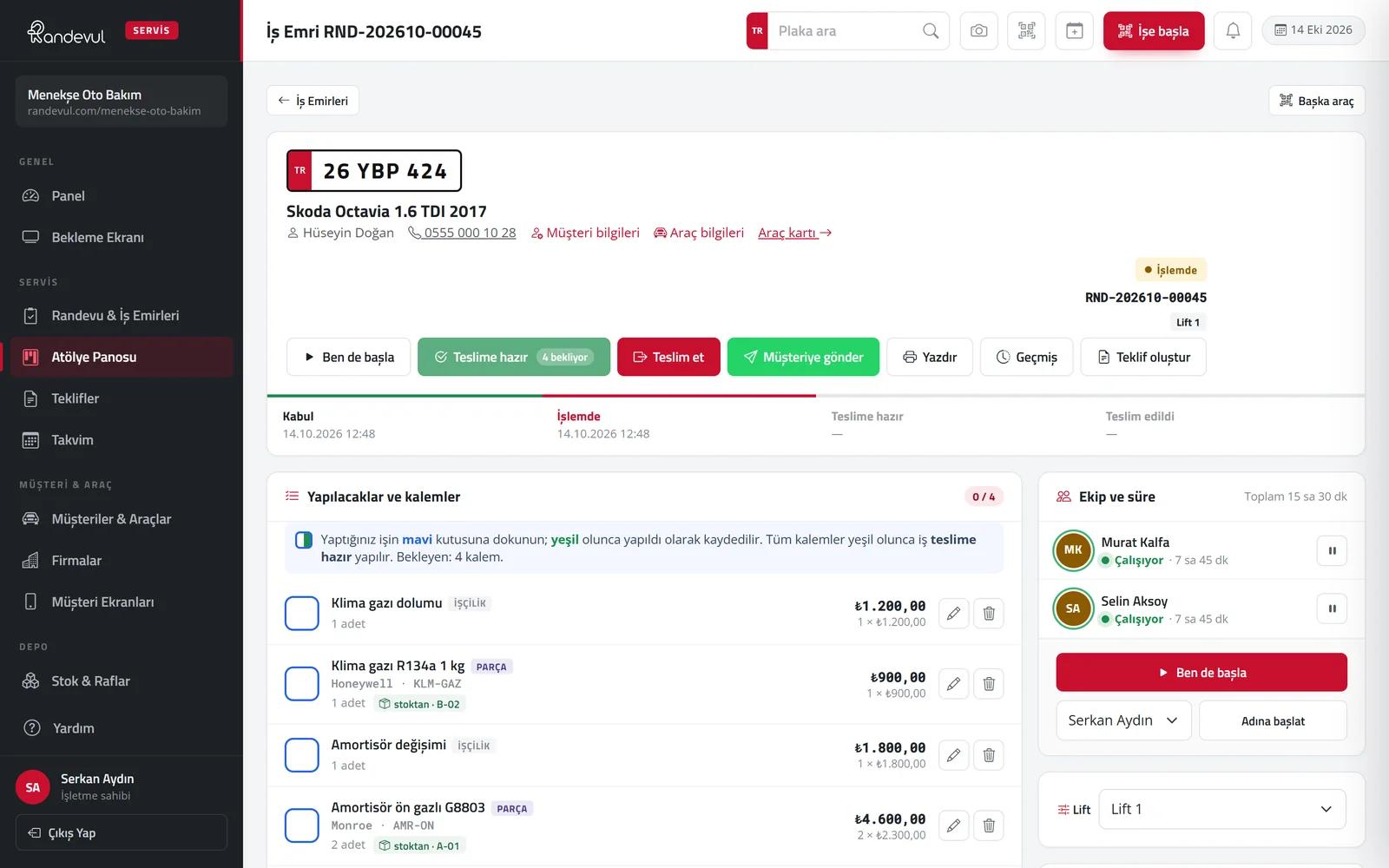The image size is (1389, 868).
Task: Click Müşteriye gönder button
Action: pyautogui.click(x=803, y=357)
